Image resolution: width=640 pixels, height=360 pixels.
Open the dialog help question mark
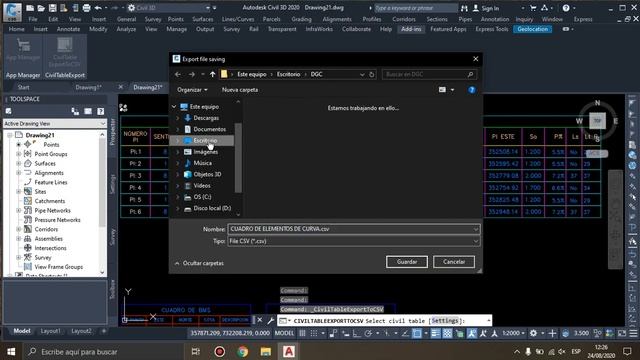click(x=472, y=90)
